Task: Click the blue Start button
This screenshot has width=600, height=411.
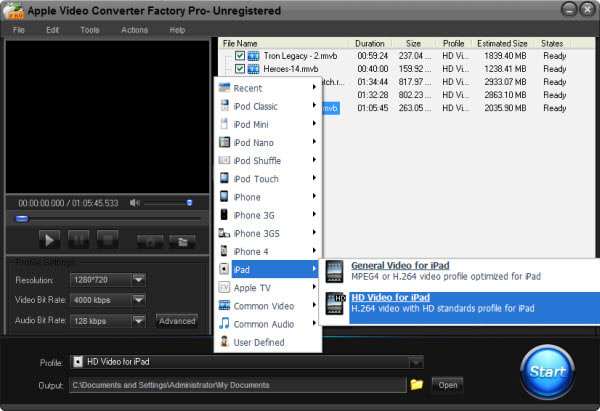Action: (548, 372)
